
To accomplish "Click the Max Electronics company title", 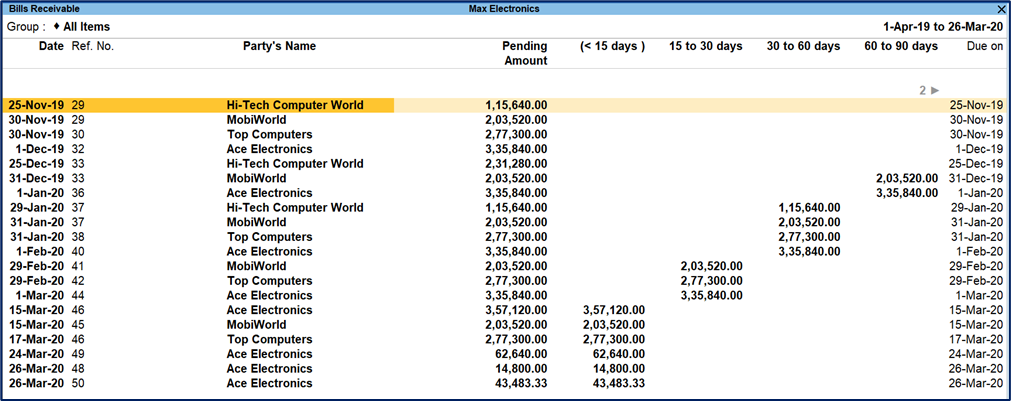I will point(504,8).
